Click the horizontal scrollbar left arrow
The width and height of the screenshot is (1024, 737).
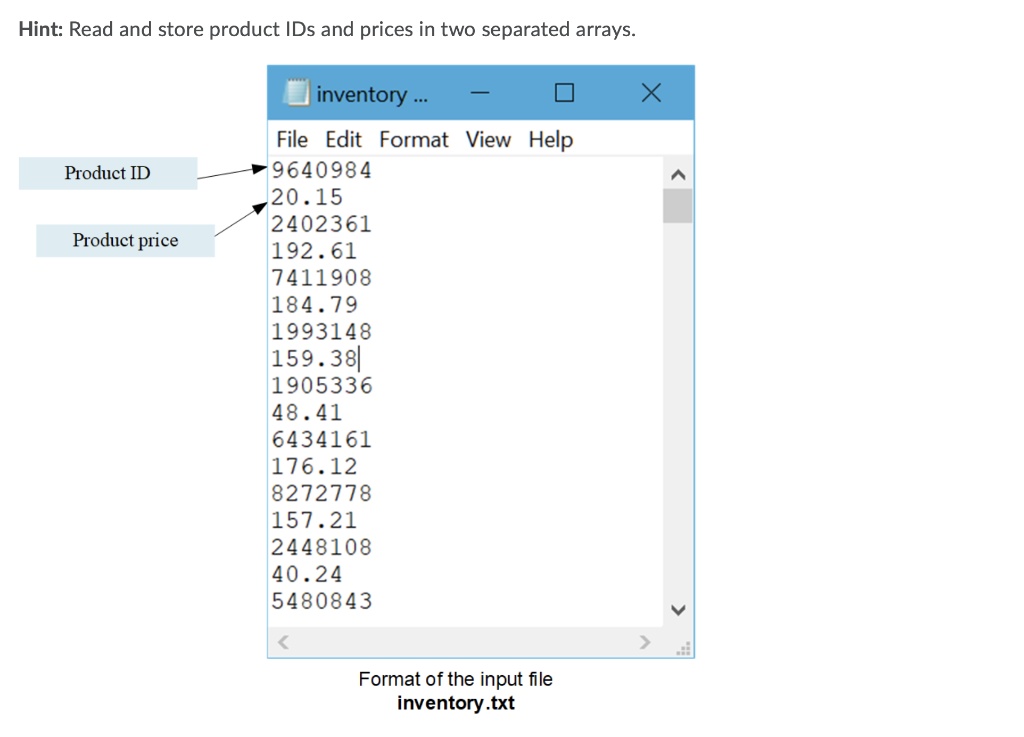click(x=282, y=642)
